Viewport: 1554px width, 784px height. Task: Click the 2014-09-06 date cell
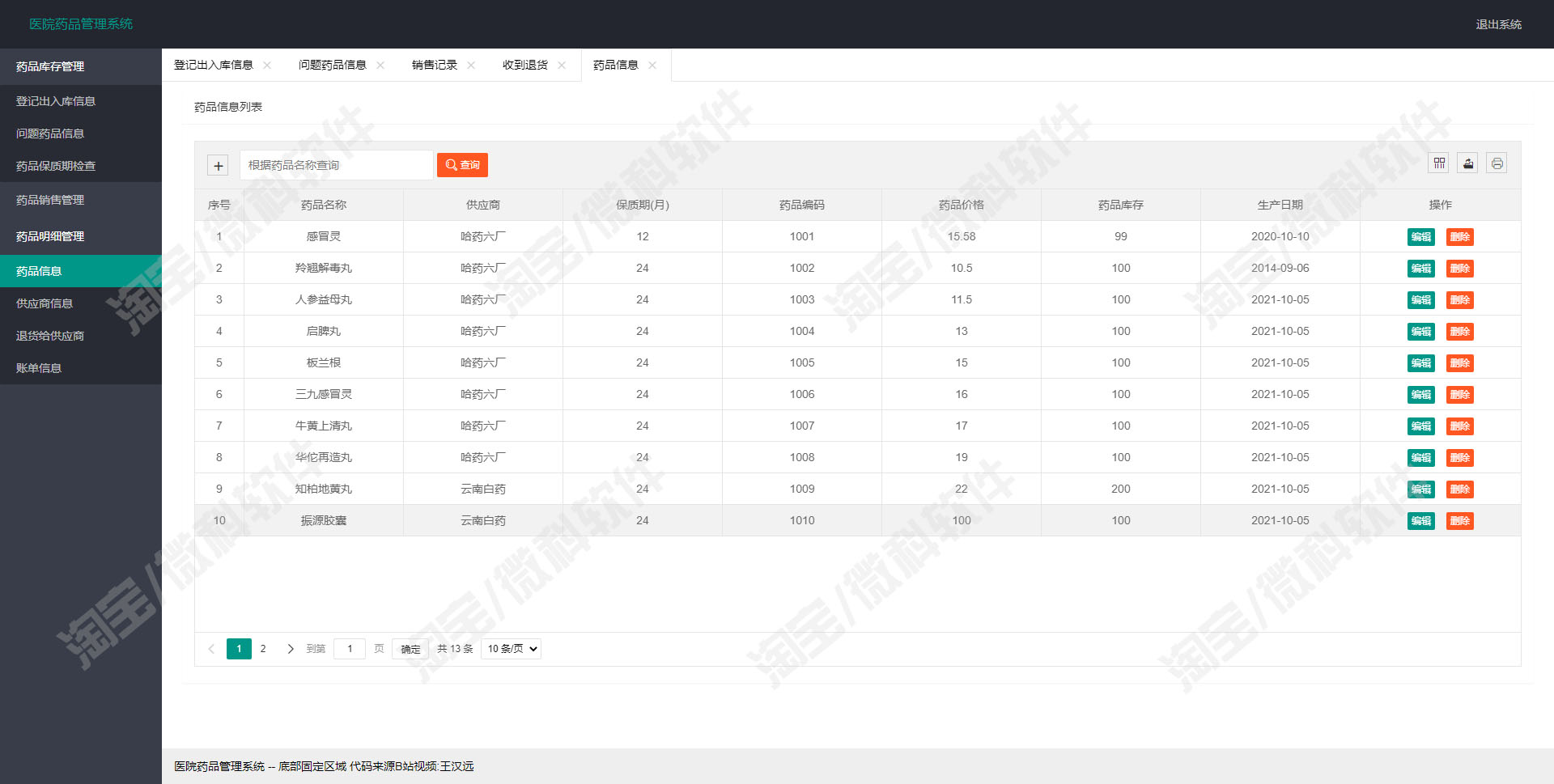pos(1280,268)
